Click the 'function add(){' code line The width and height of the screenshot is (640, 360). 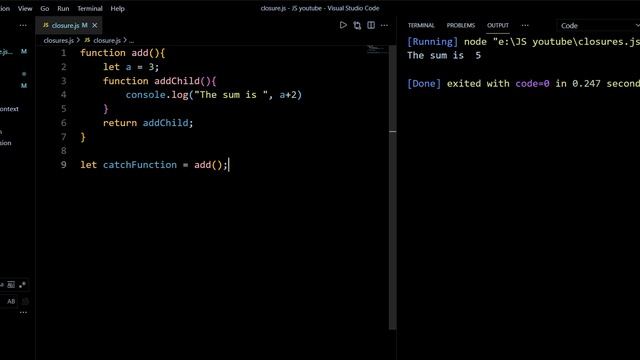pyautogui.click(x=122, y=53)
